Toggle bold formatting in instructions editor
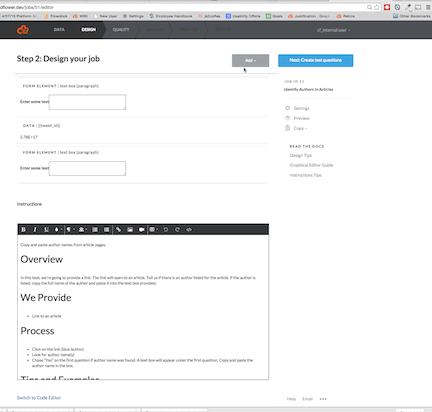The image size is (432, 412). click(x=23, y=229)
